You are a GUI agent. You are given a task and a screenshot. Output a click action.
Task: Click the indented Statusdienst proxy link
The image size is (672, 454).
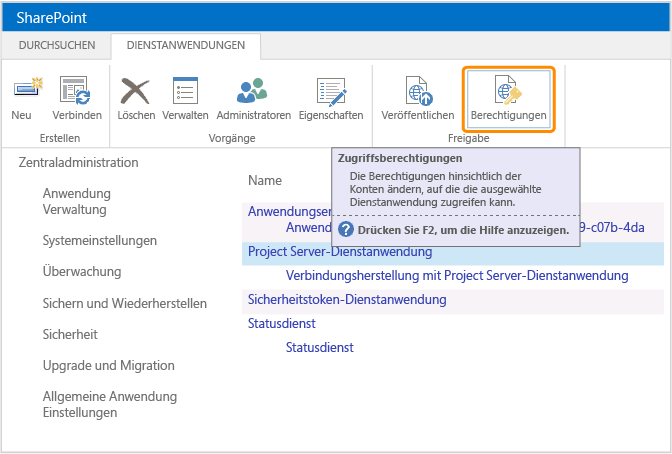point(320,347)
